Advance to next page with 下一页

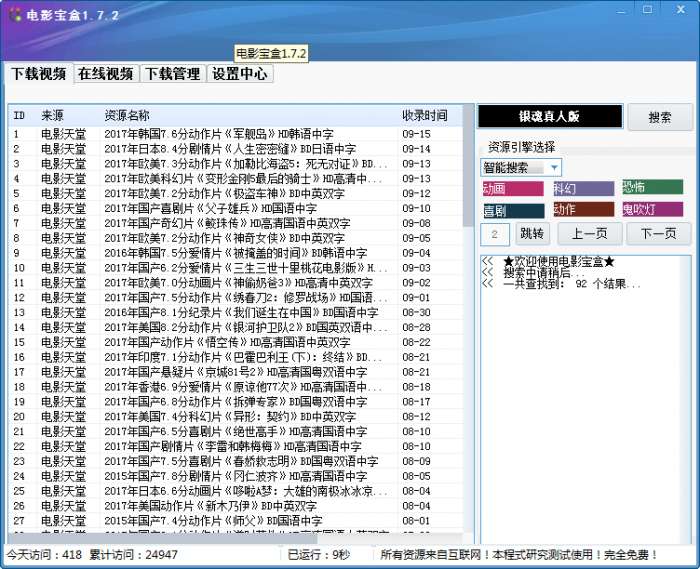[658, 233]
